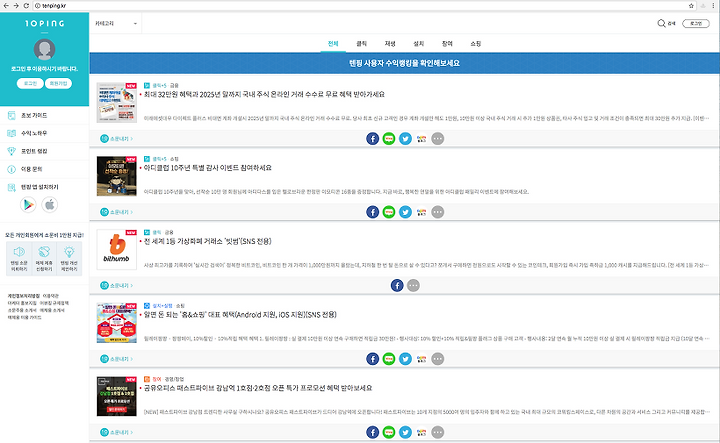Image resolution: width=720 pixels, height=443 pixels.
Task: Switch to the 재생 tab
Action: [390, 44]
